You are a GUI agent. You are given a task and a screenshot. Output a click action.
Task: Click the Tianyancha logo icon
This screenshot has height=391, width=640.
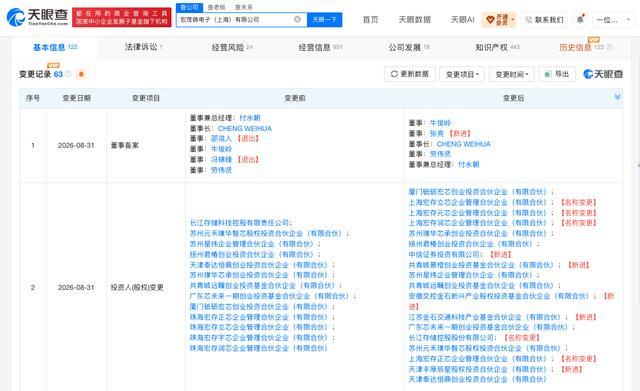16,17
